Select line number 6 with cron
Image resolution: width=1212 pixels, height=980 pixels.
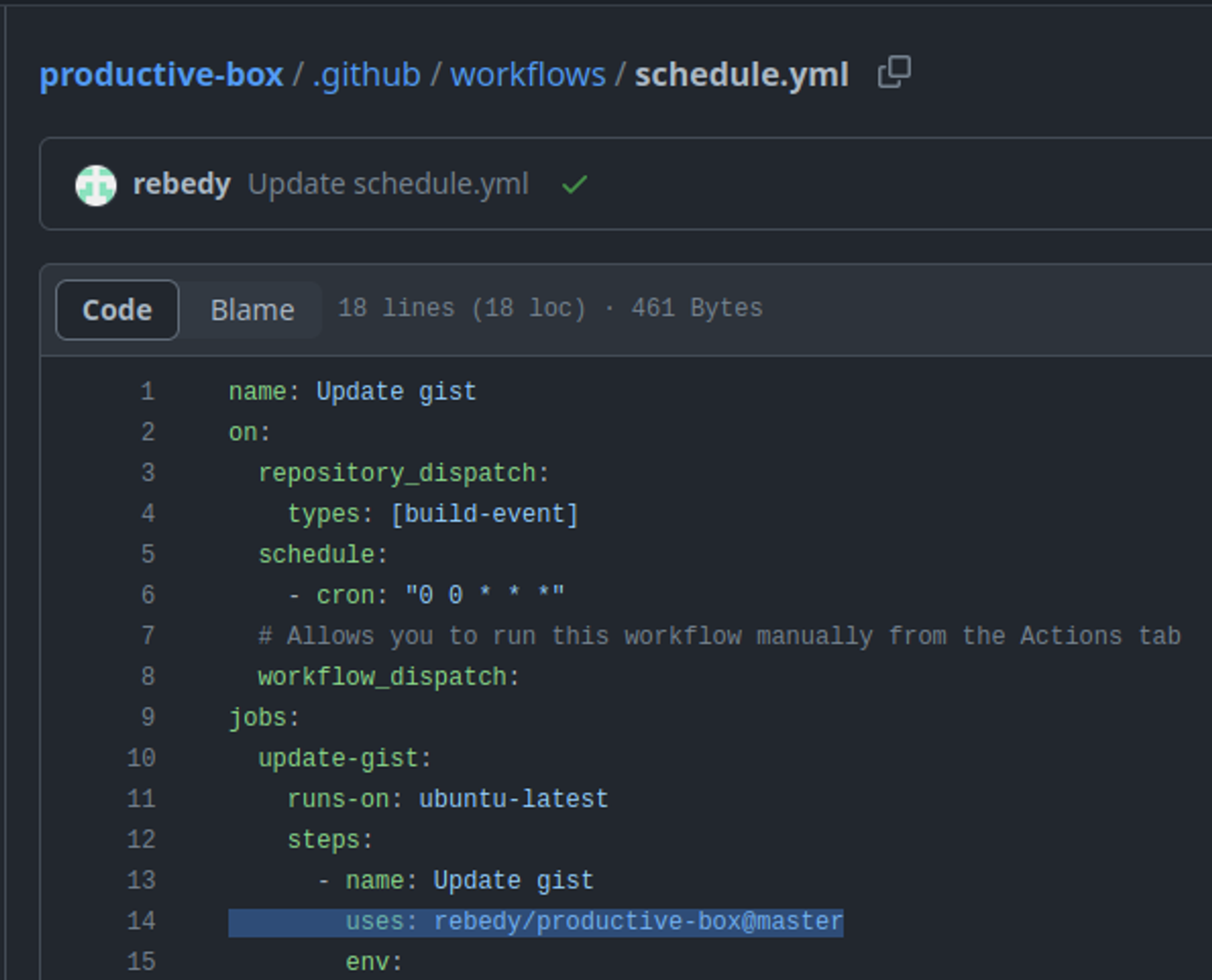(148, 595)
